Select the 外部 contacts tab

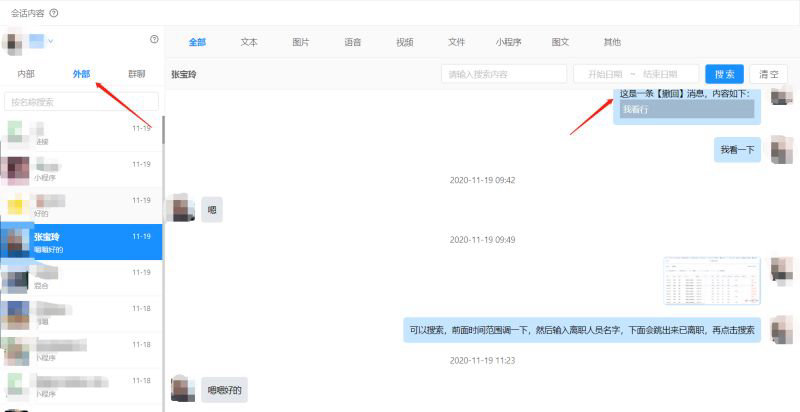[x=82, y=74]
